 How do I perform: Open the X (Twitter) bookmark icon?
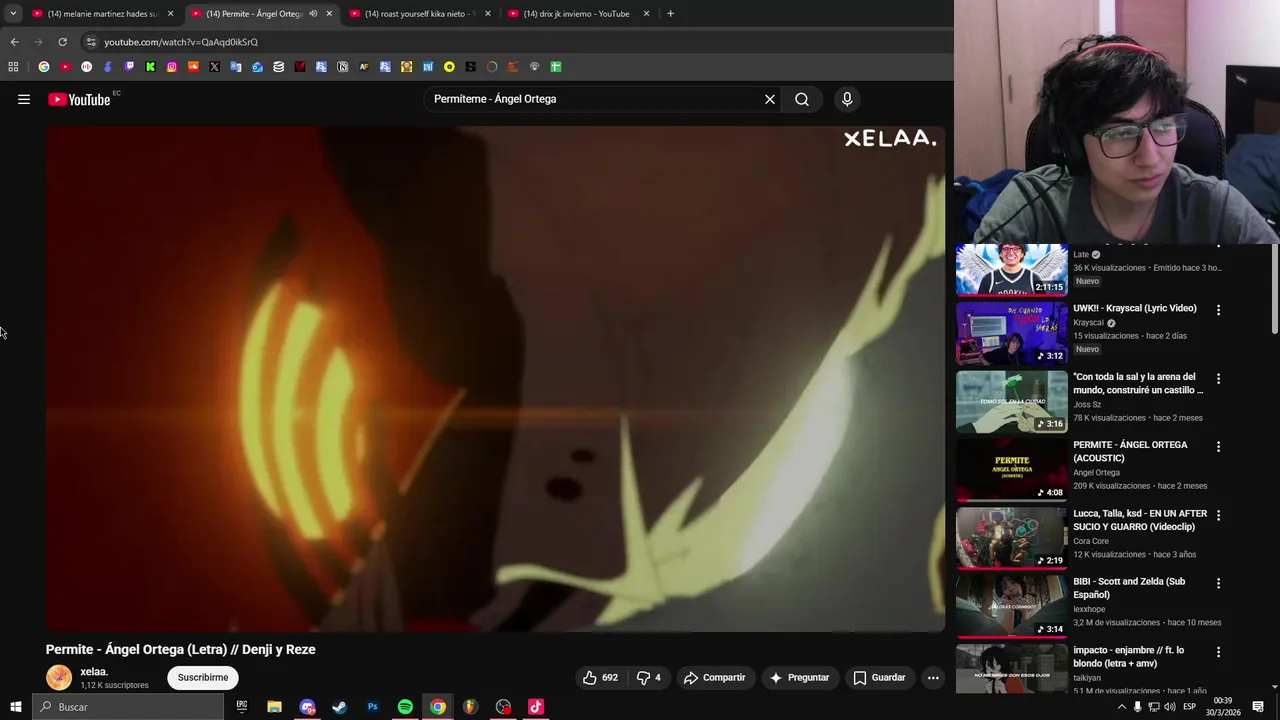click(x=214, y=67)
